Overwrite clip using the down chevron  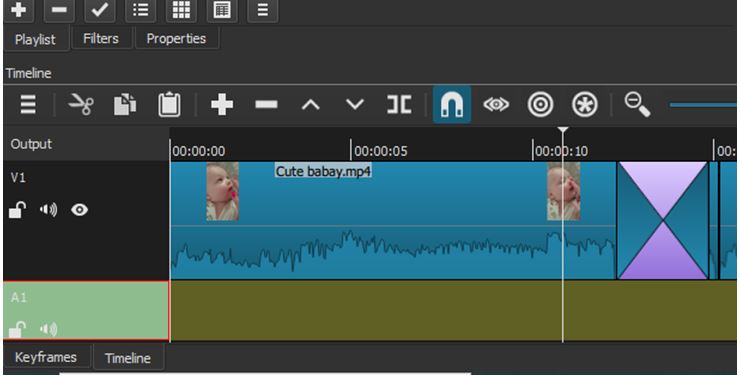tap(354, 104)
